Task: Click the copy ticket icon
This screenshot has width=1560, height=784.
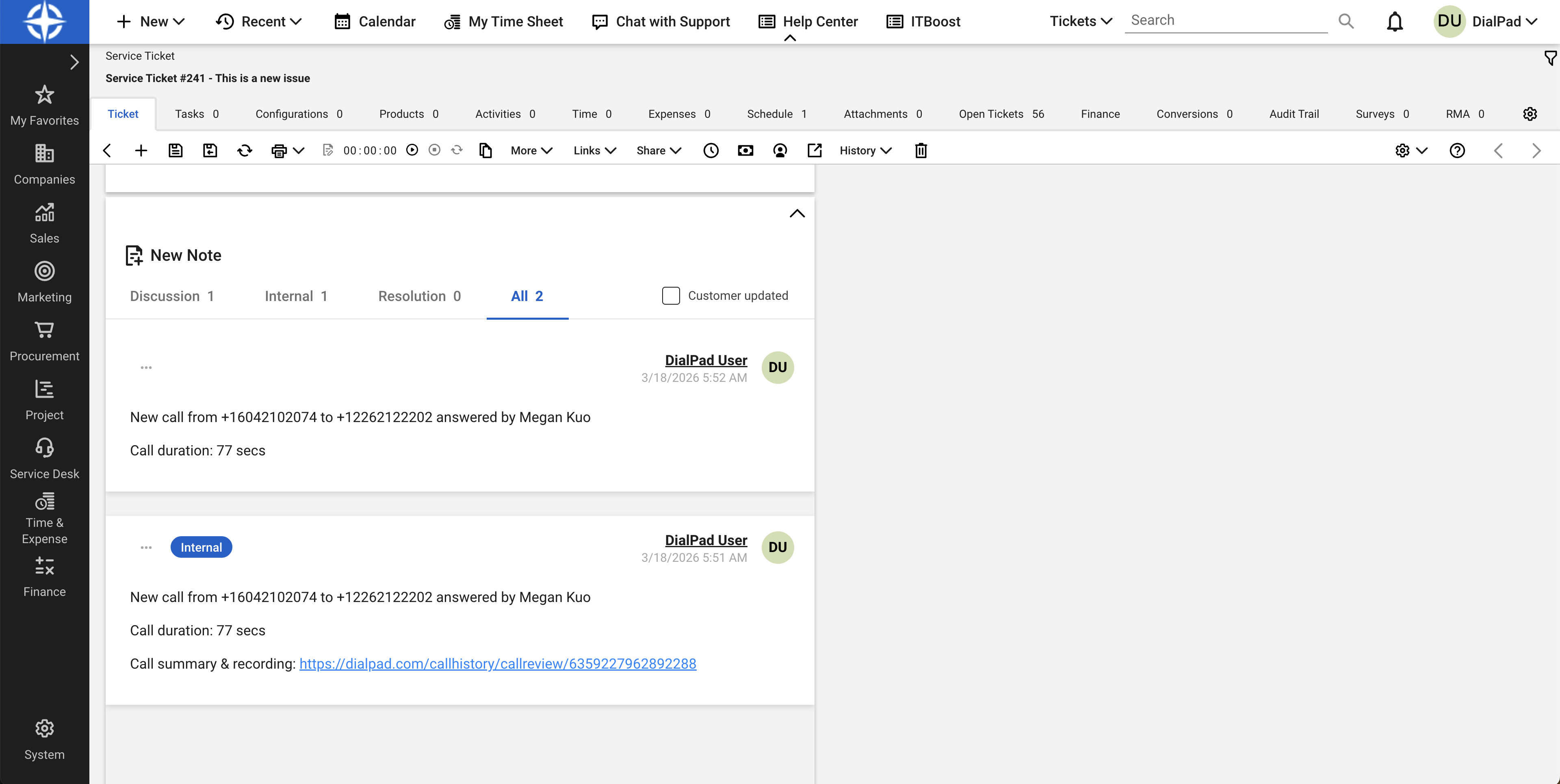Action: pos(485,150)
